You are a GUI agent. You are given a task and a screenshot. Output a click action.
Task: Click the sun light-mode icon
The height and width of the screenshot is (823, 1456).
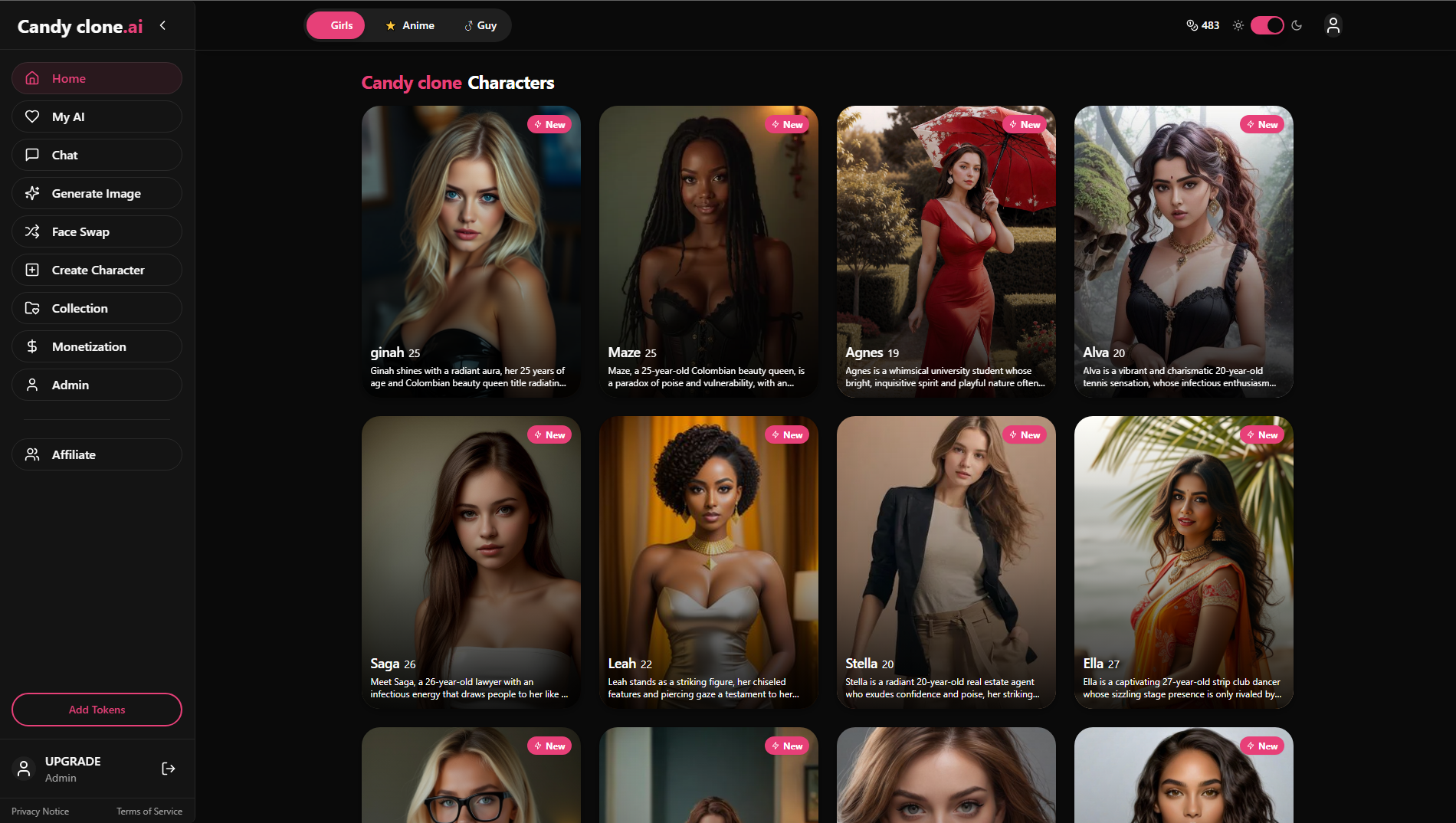(1238, 25)
